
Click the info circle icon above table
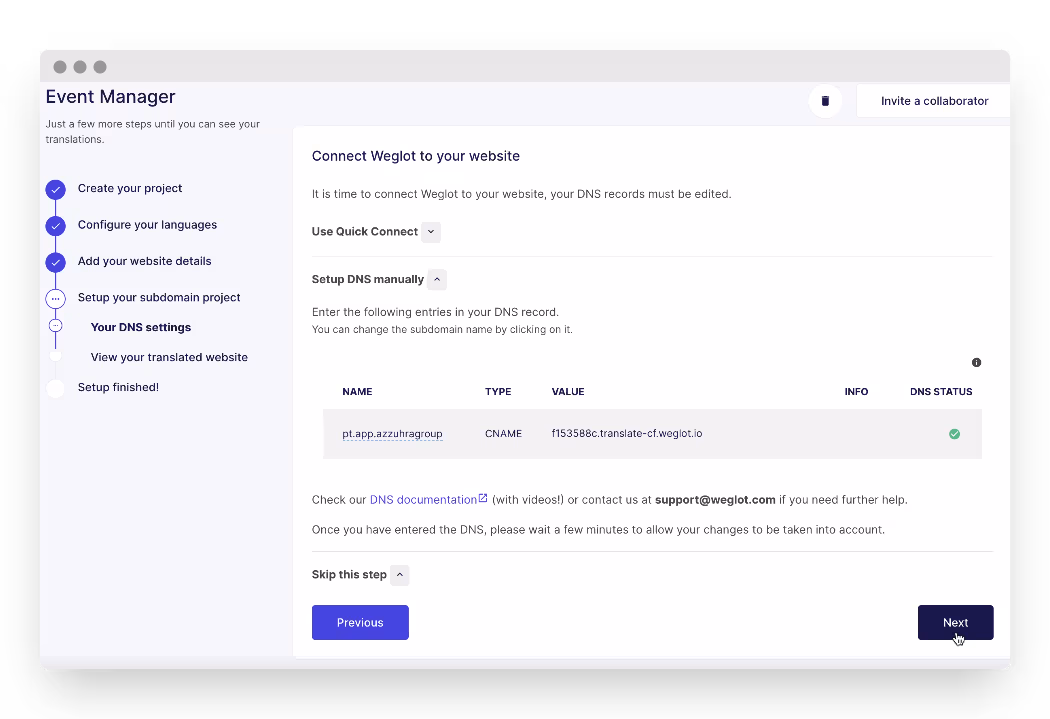point(976,362)
